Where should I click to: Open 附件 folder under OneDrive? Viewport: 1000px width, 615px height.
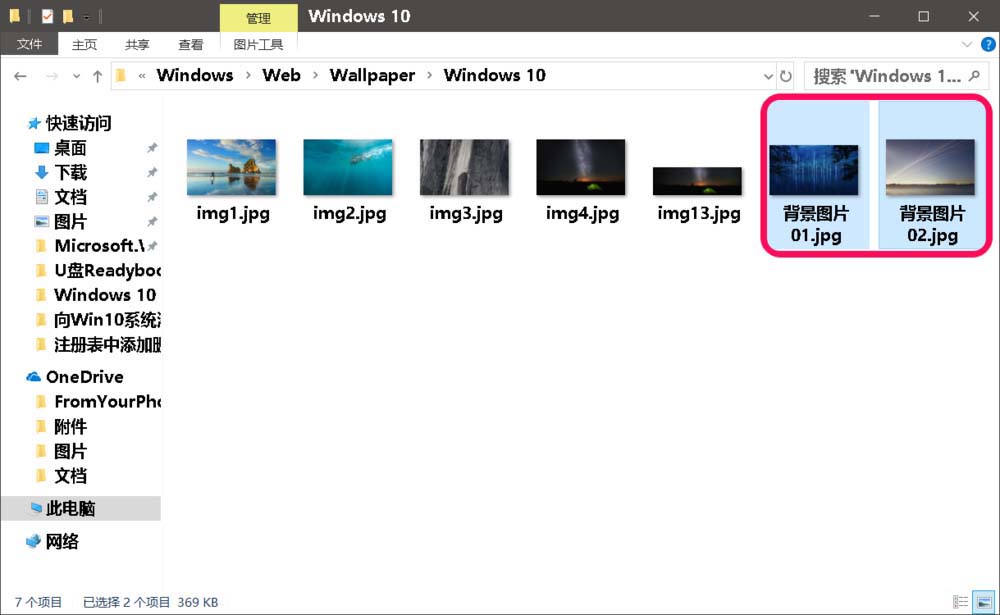tap(70, 426)
